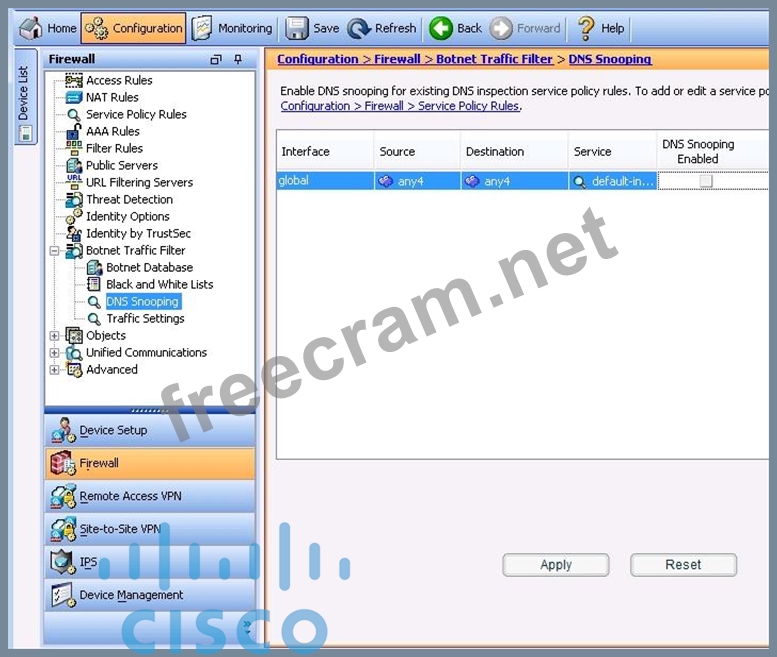Screen dimensions: 777x657
Task: Click the Apply button
Action: [555, 565]
